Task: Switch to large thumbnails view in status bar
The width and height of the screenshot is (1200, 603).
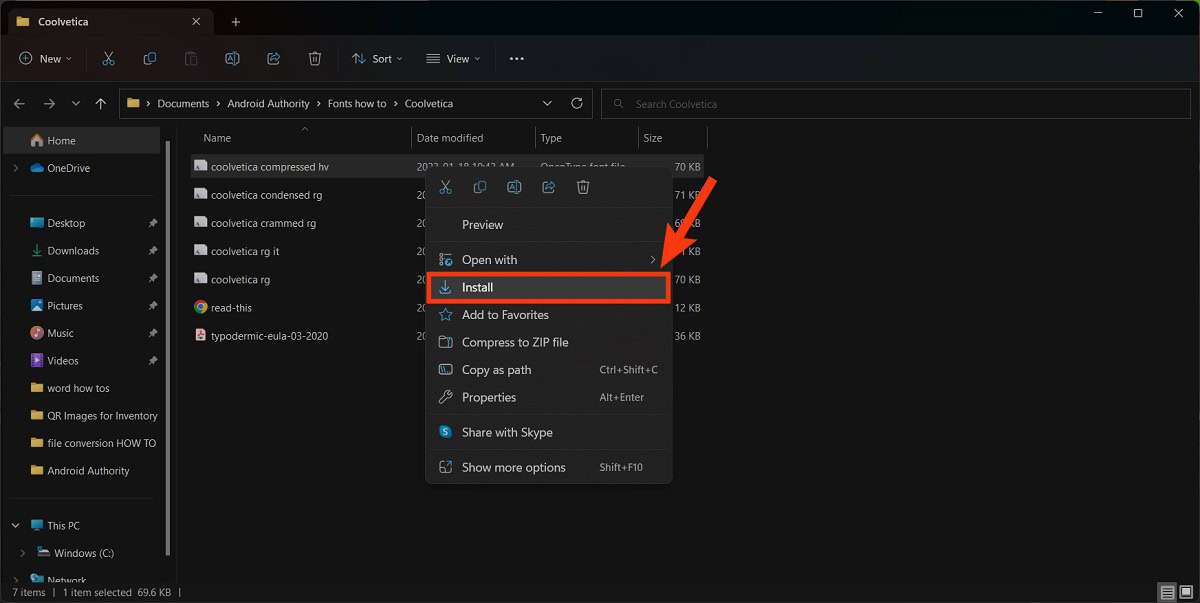Action: pyautogui.click(x=1186, y=592)
